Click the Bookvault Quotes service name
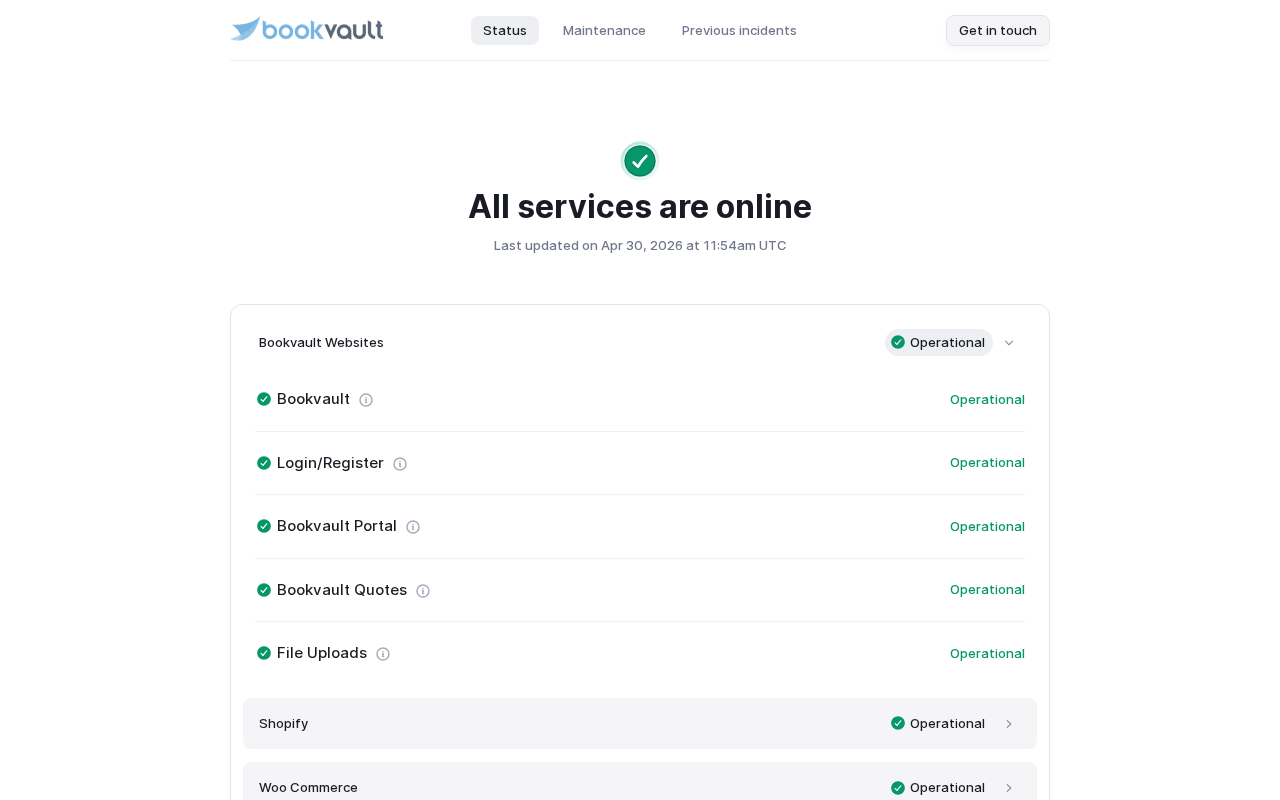Viewport: 1280px width, 800px height. click(x=342, y=590)
